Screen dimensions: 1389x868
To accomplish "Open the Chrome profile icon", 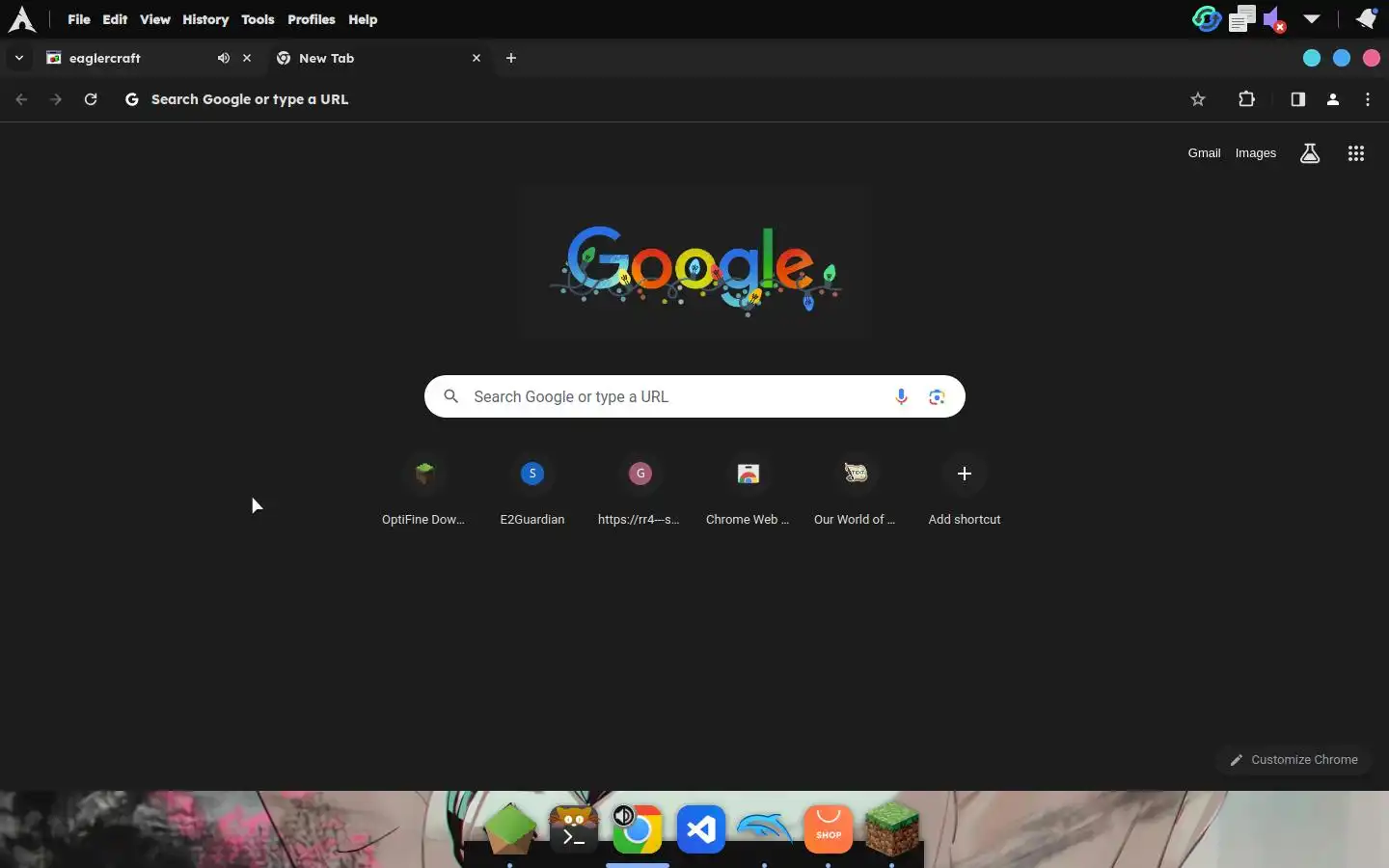I will click(1333, 99).
